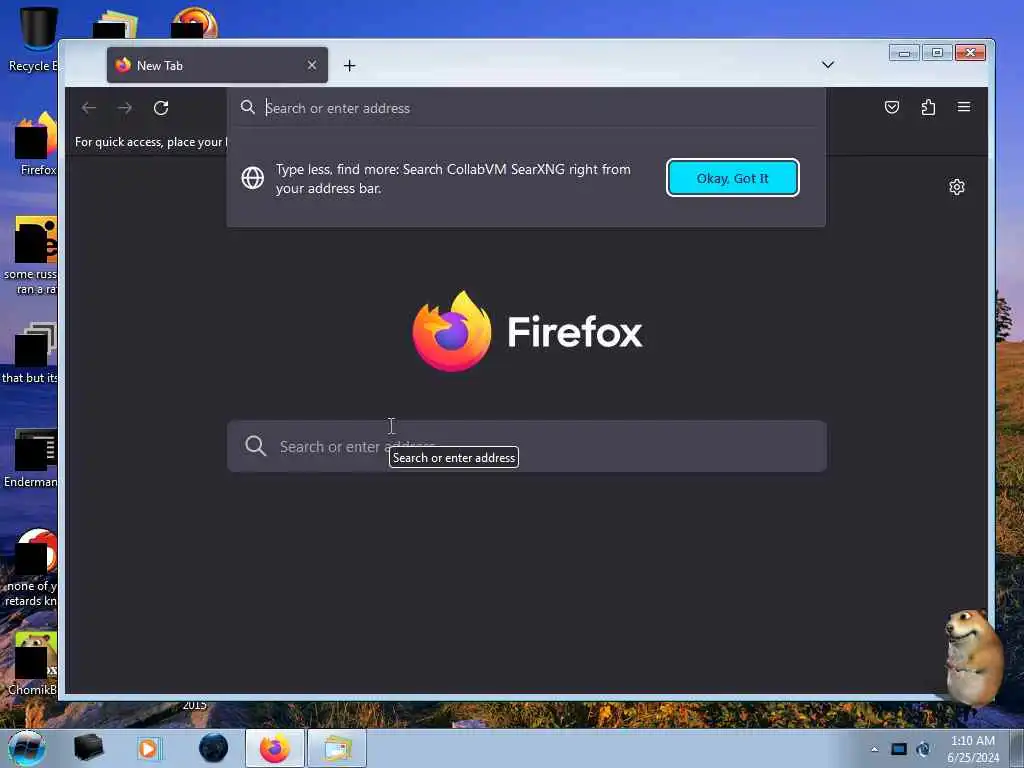
Task: Open the Windows Start orb
Action: (x=27, y=748)
